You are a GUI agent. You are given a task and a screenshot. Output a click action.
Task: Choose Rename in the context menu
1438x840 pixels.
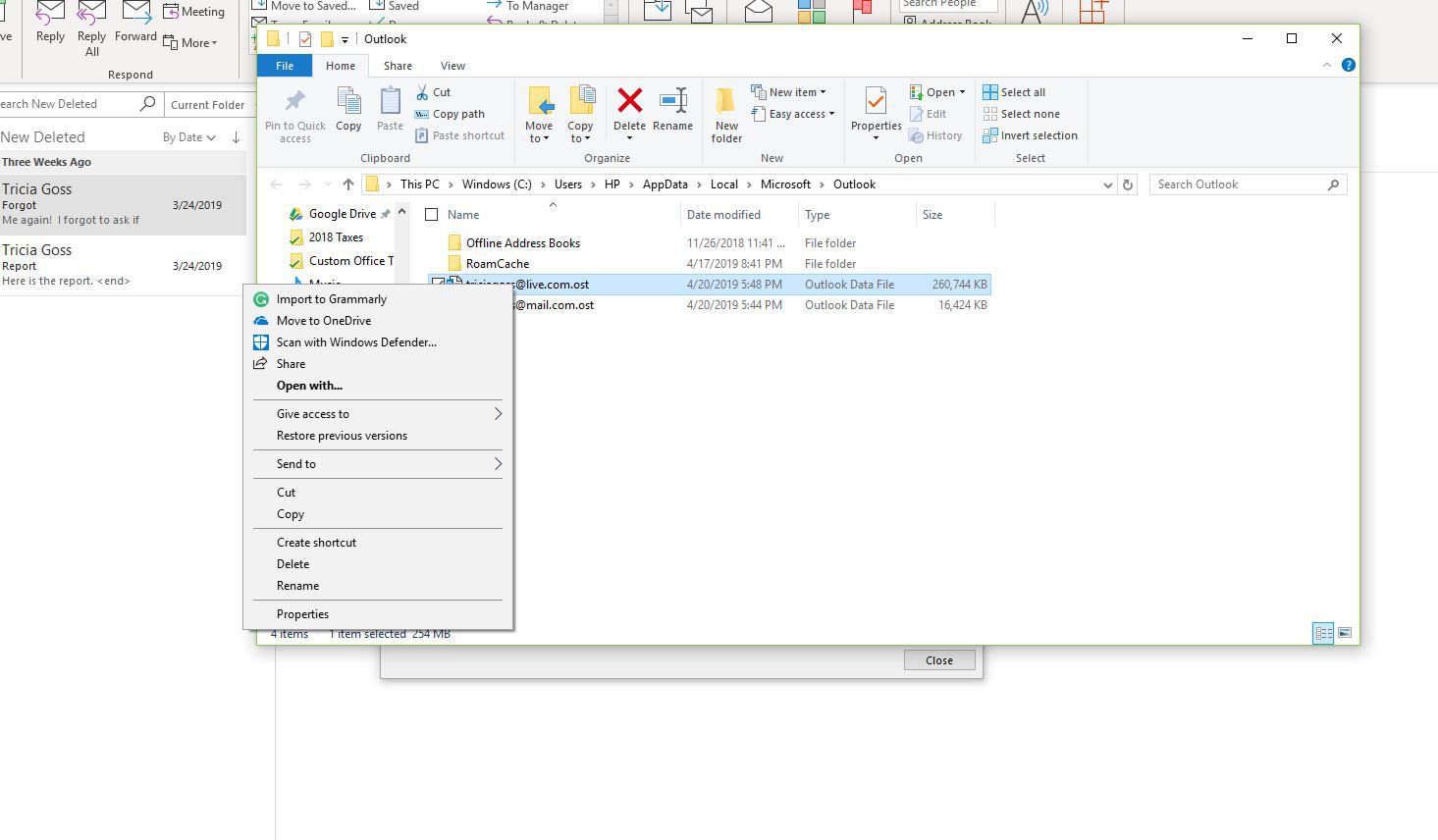tap(378, 586)
